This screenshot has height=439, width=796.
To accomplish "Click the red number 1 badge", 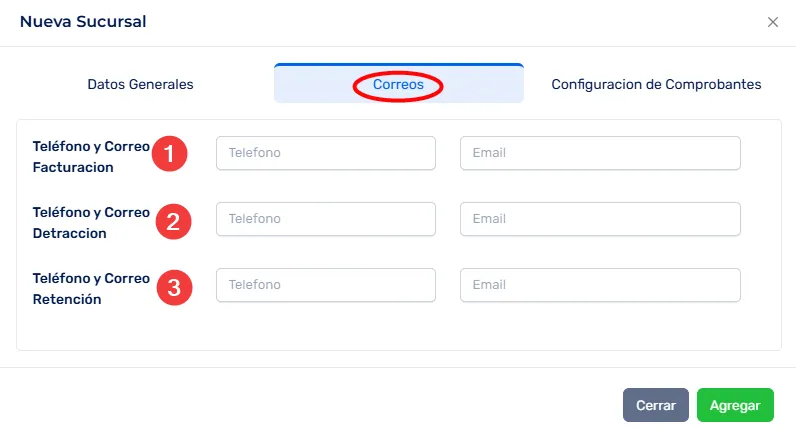I will click(169, 154).
